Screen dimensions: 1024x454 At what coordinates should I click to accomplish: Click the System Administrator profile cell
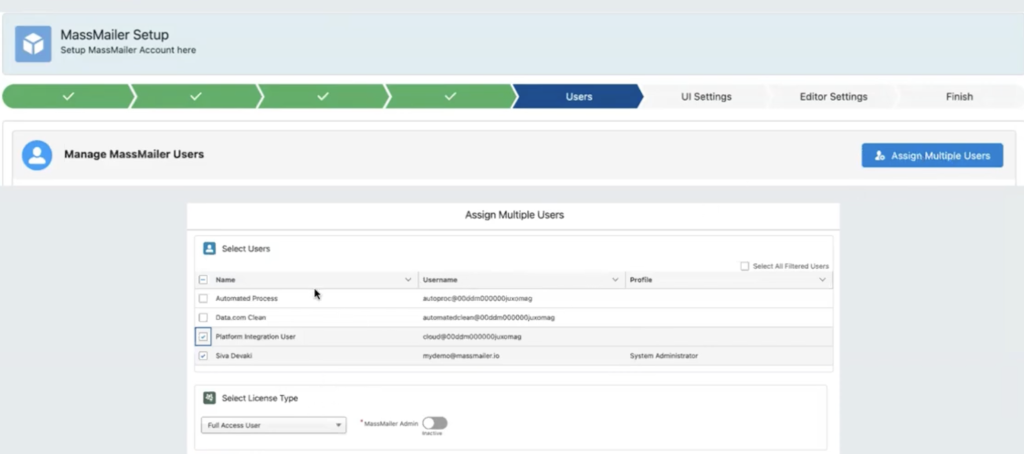coord(664,356)
